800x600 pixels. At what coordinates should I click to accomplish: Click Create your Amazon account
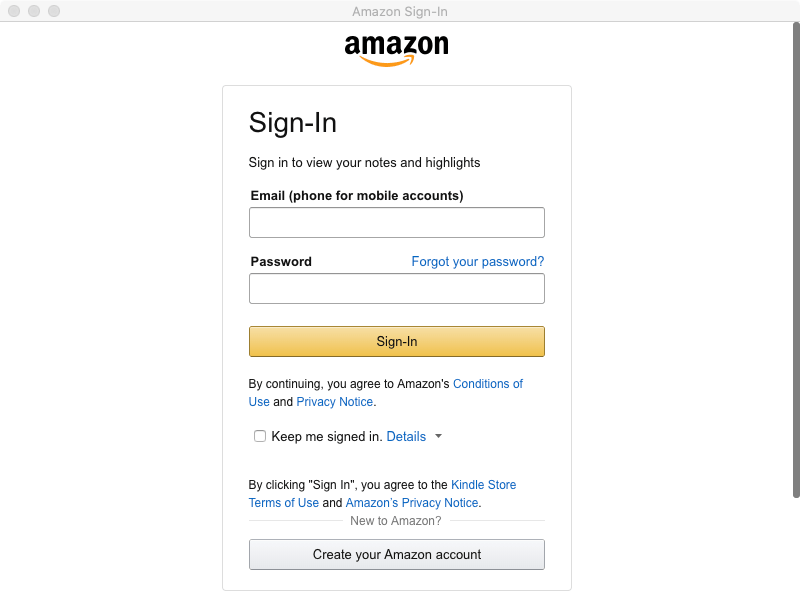(396, 554)
